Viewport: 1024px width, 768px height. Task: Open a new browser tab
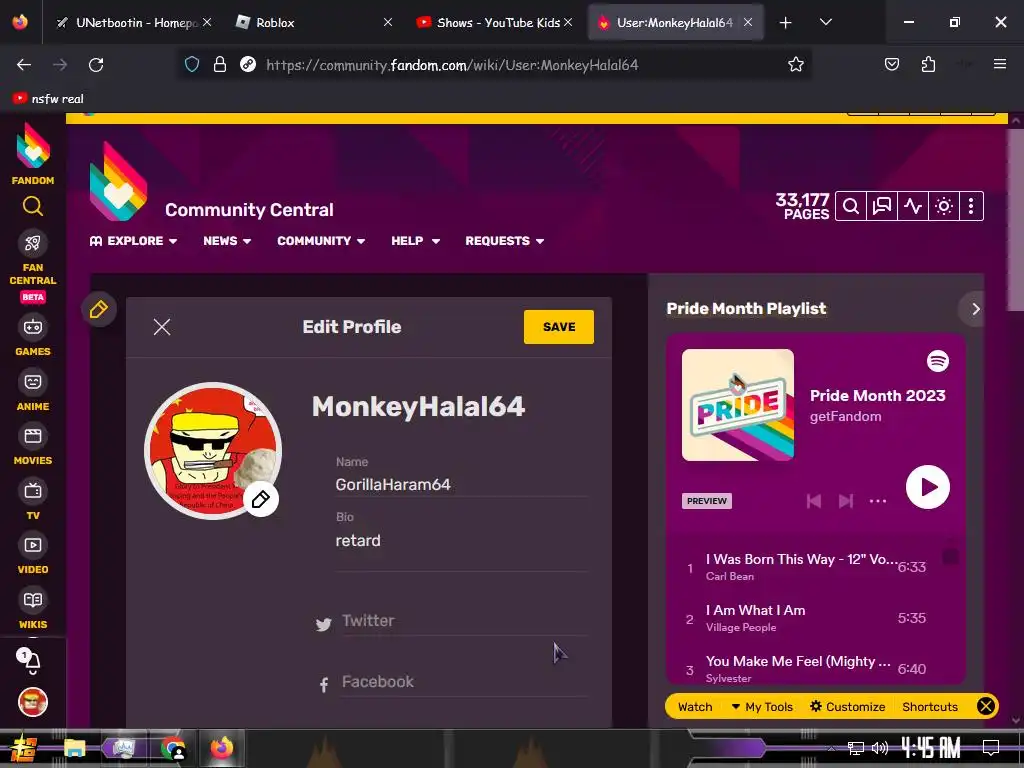pyautogui.click(x=786, y=22)
